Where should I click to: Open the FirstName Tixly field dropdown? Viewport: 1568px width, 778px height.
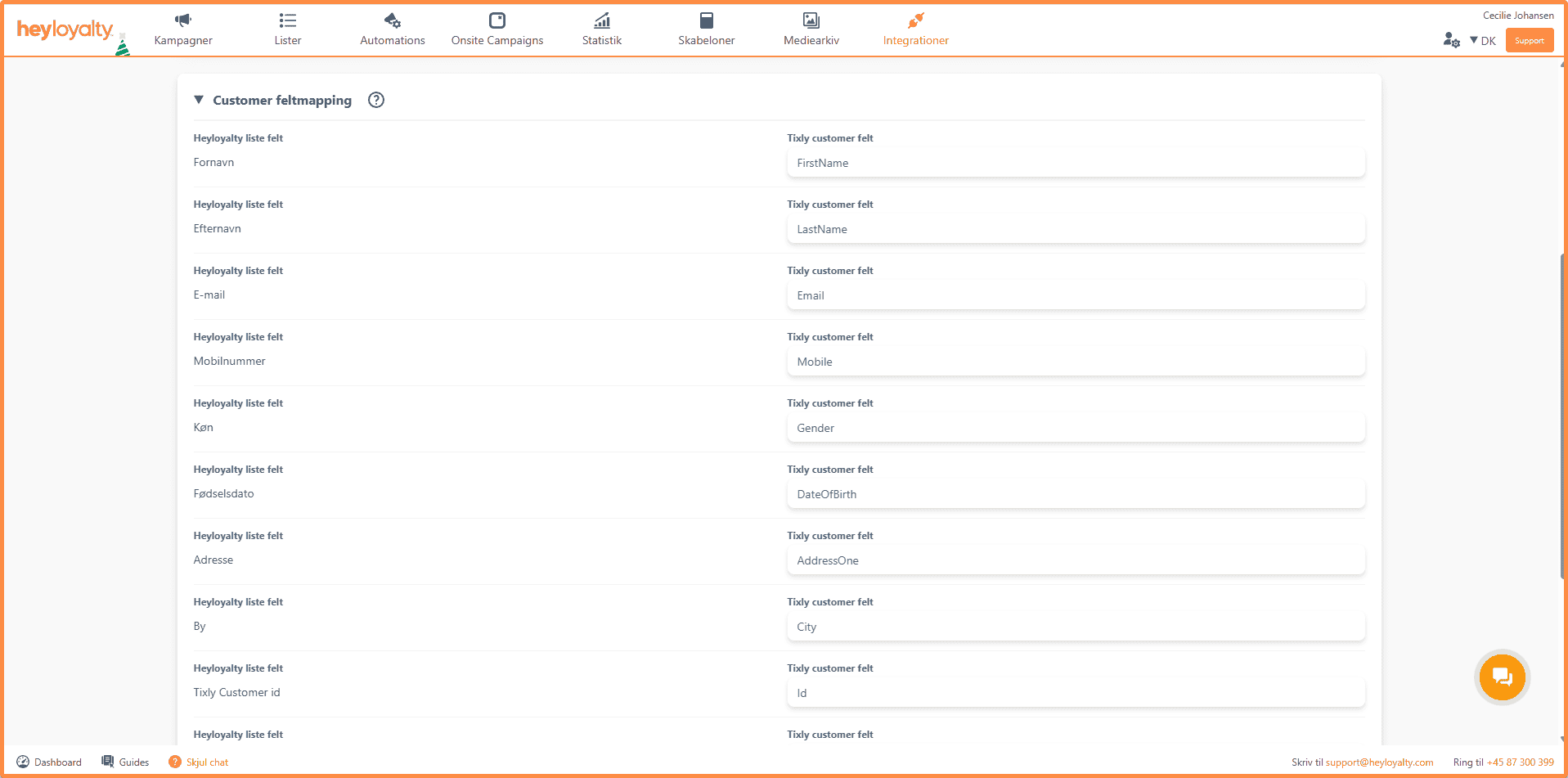pos(1075,163)
